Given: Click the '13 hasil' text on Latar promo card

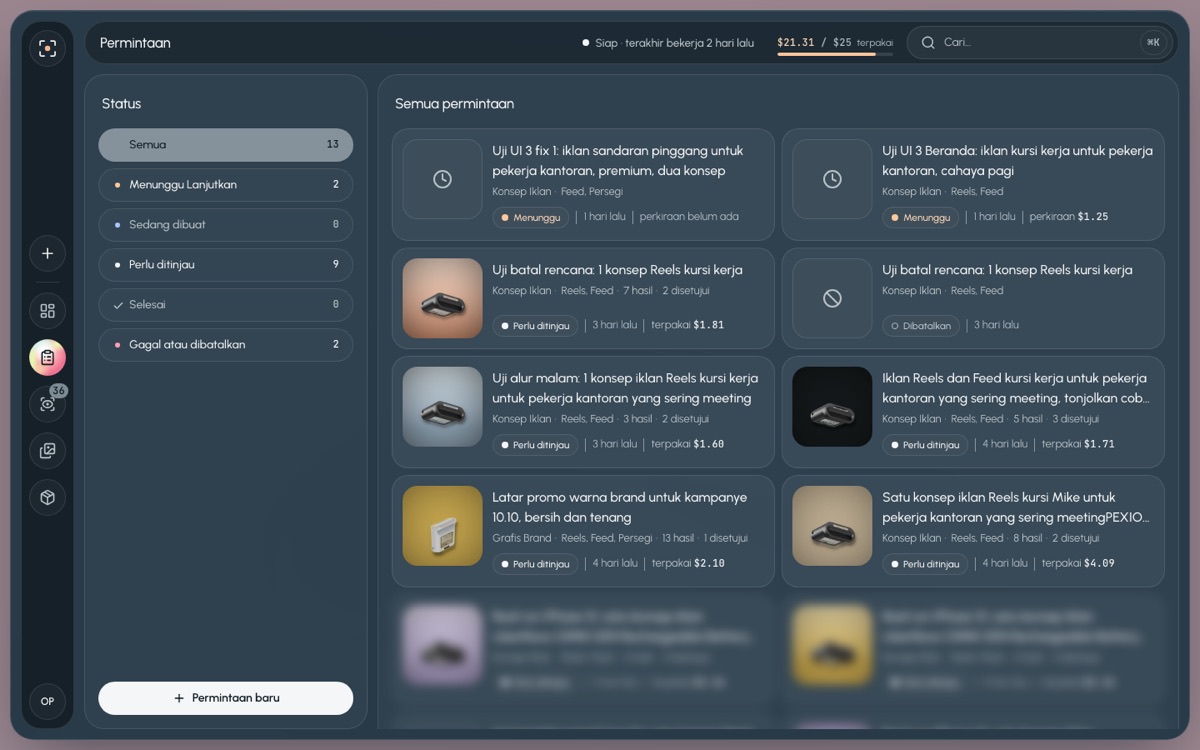Looking at the screenshot, I should (x=678, y=538).
